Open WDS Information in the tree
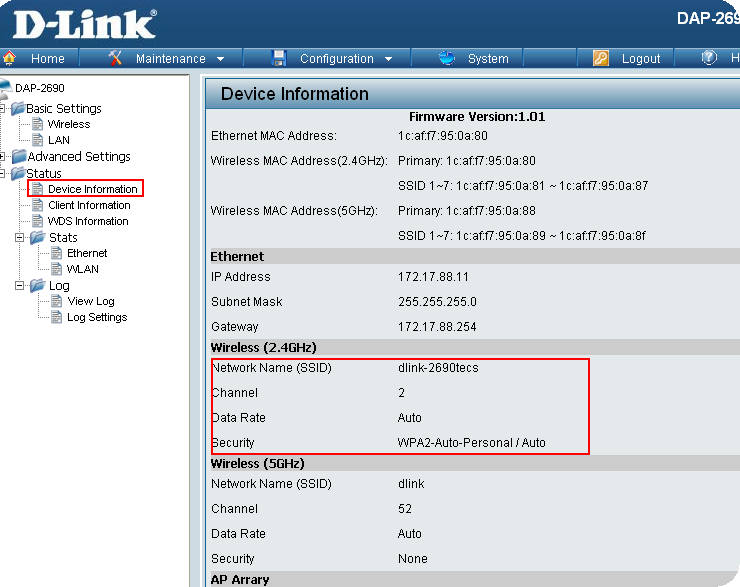 [88, 221]
